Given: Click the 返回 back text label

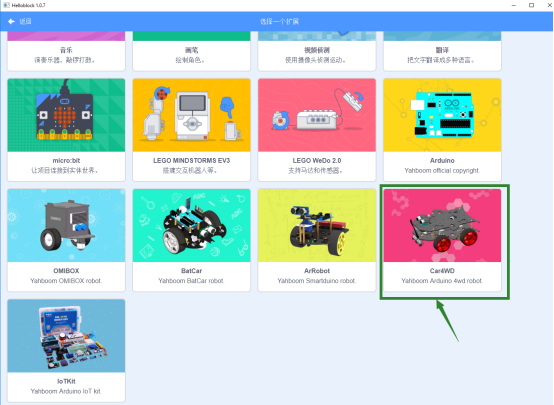Looking at the screenshot, I should 25,22.
